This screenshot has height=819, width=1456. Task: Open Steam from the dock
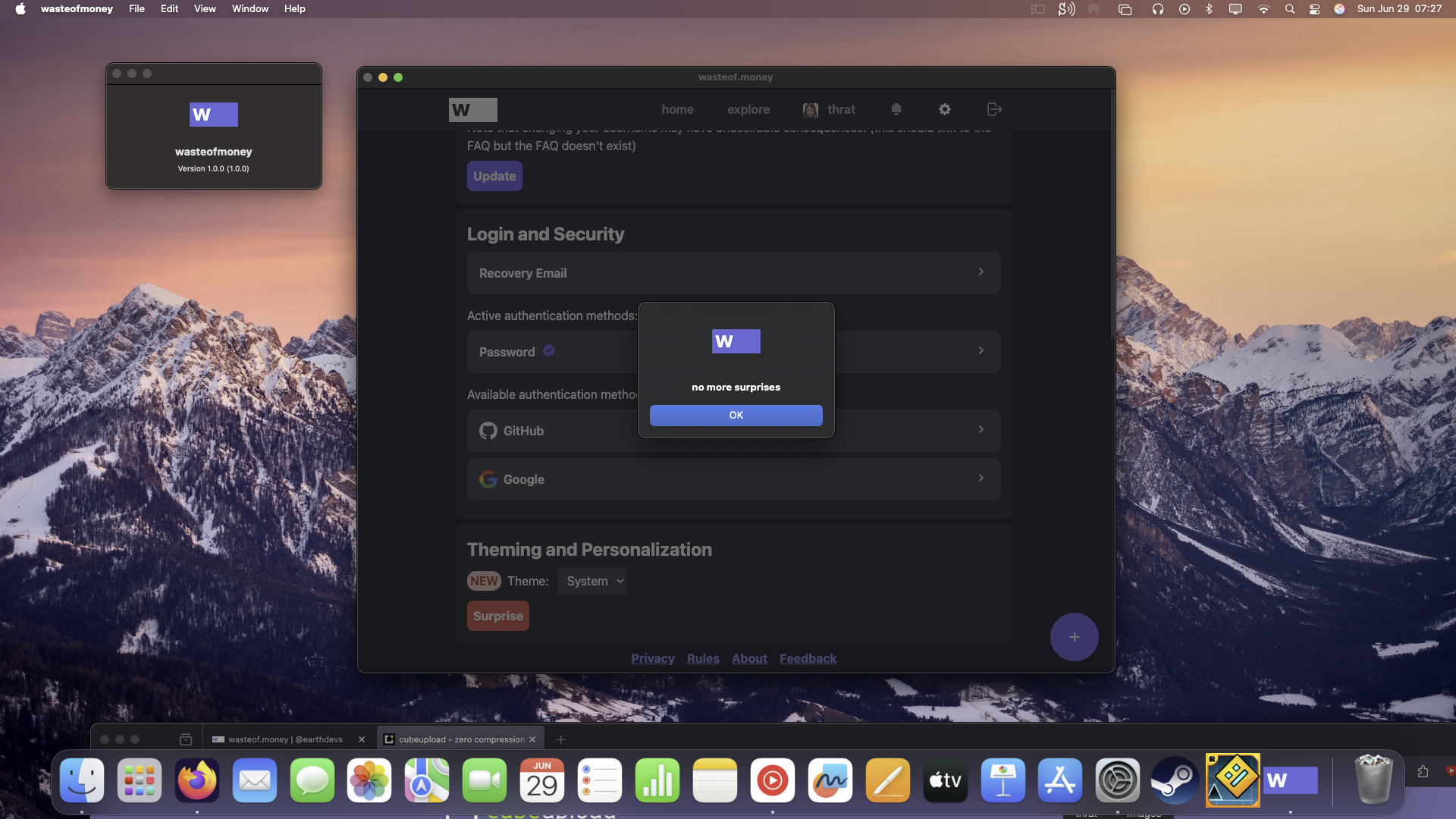1175,780
